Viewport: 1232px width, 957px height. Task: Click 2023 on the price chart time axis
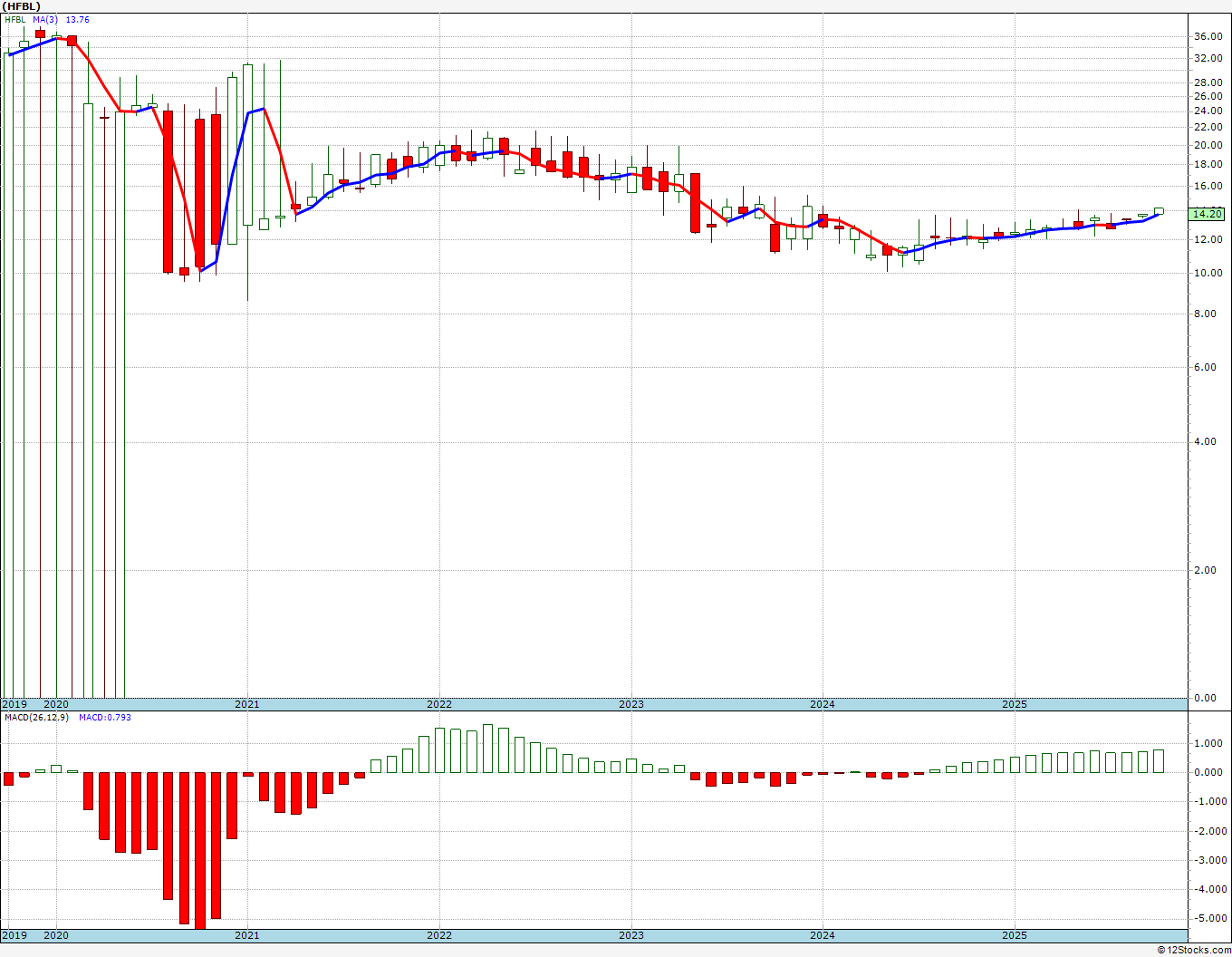pyautogui.click(x=631, y=704)
